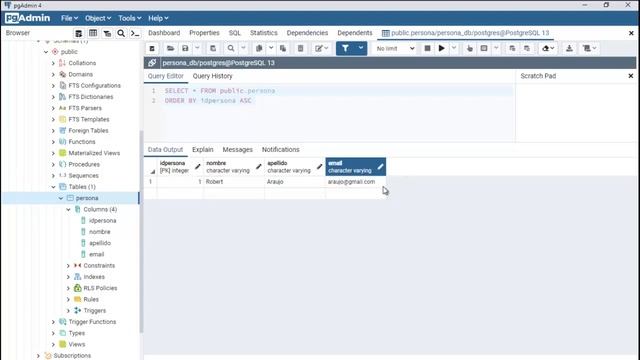Run the query with Execute play button

(x=441, y=48)
